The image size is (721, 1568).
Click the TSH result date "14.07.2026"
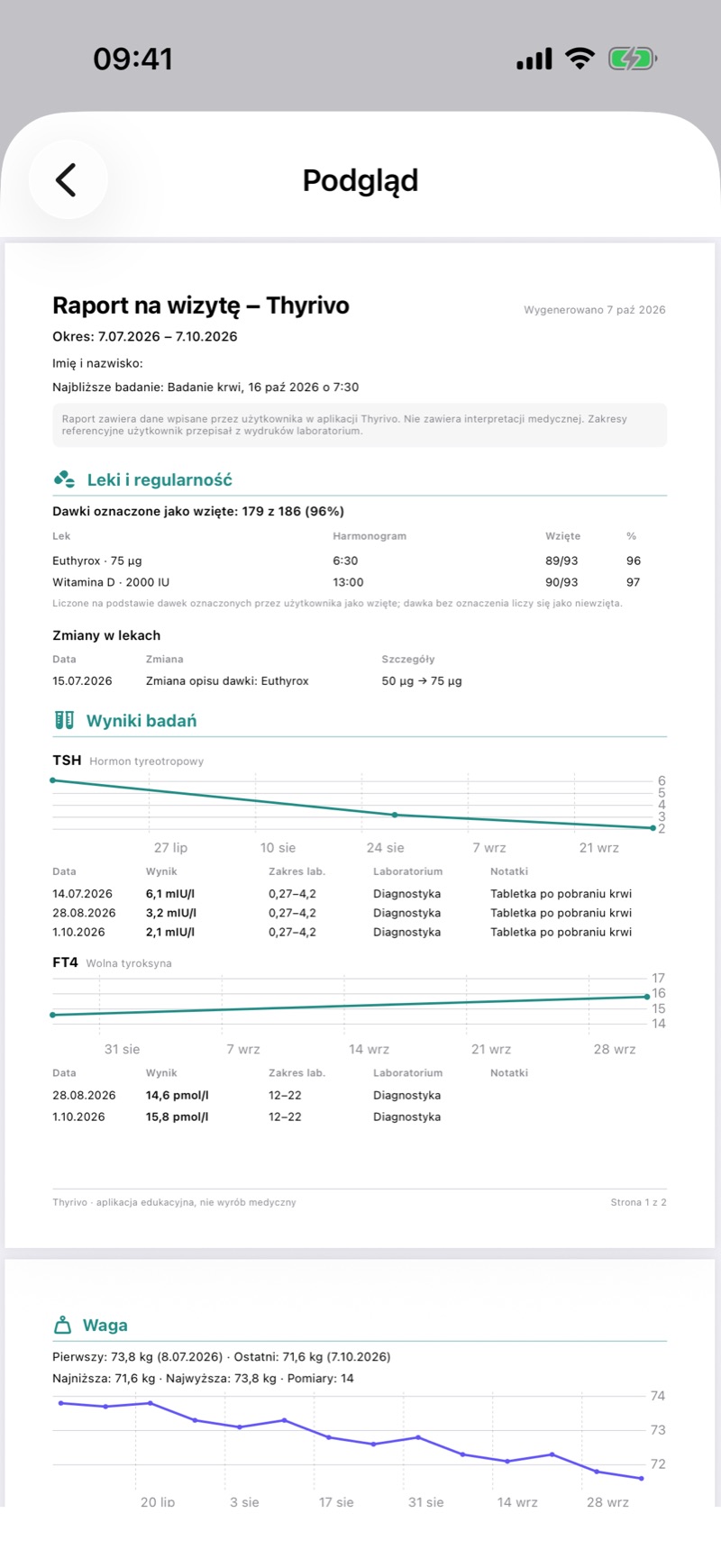pyautogui.click(x=82, y=894)
